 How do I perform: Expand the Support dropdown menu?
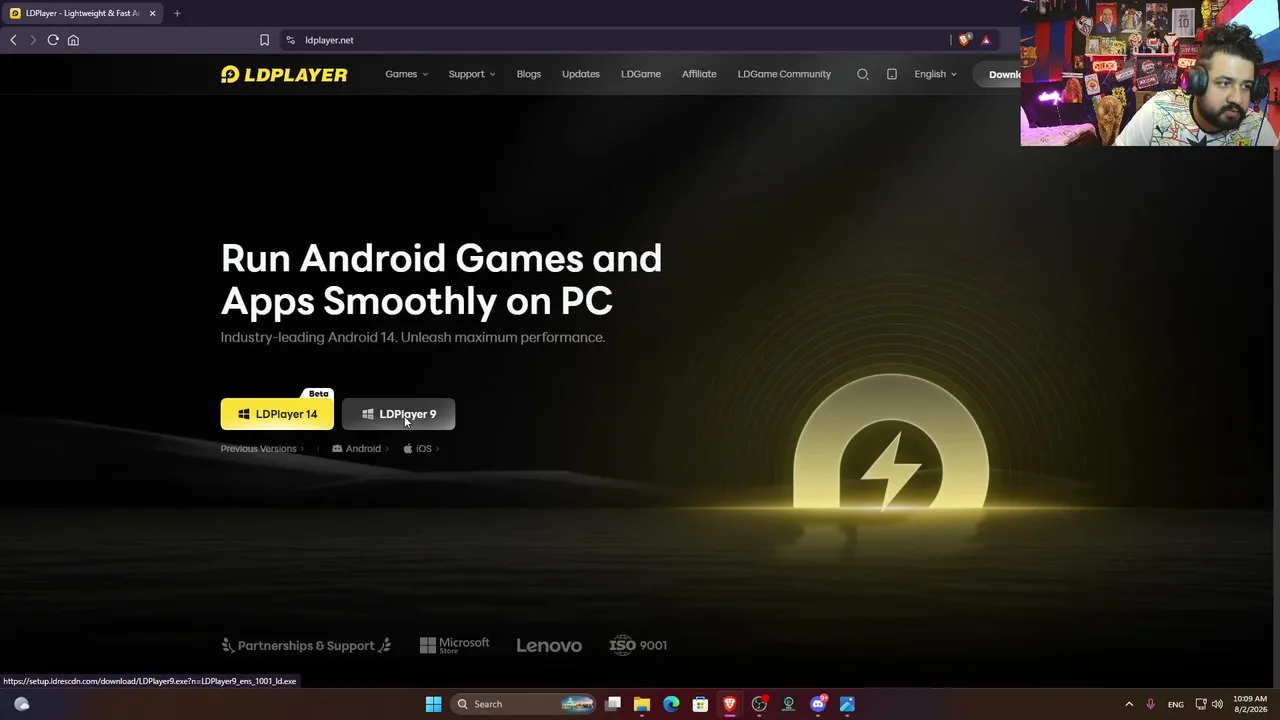(472, 74)
